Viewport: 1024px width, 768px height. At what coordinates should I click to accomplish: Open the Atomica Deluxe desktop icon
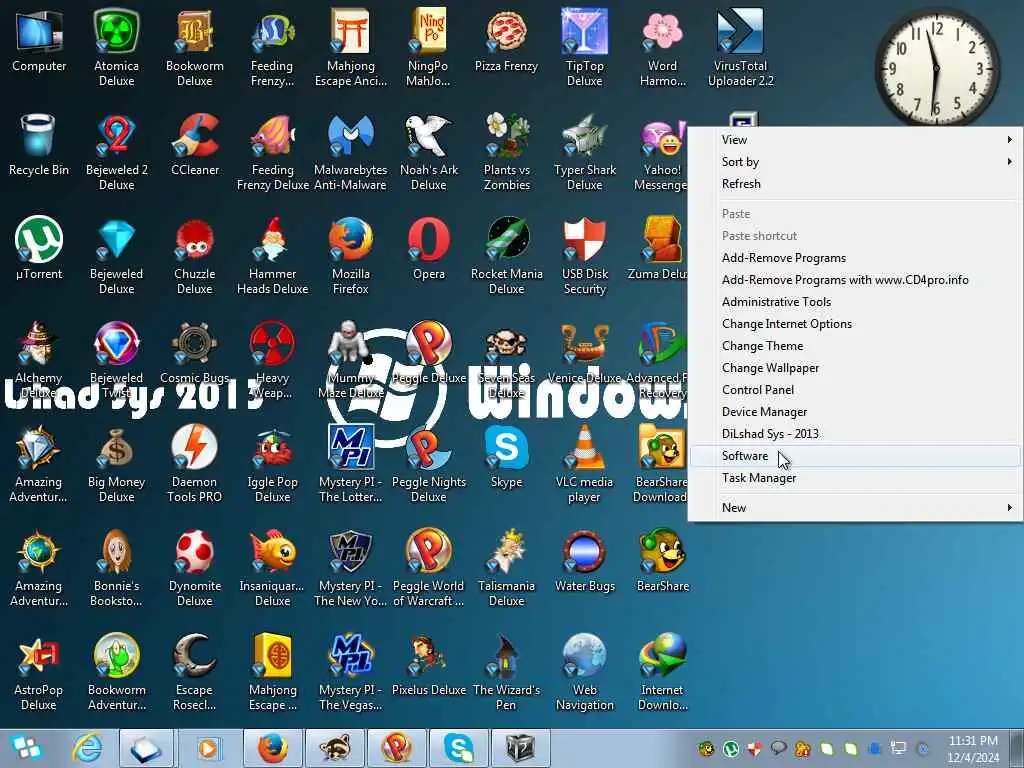click(x=116, y=47)
